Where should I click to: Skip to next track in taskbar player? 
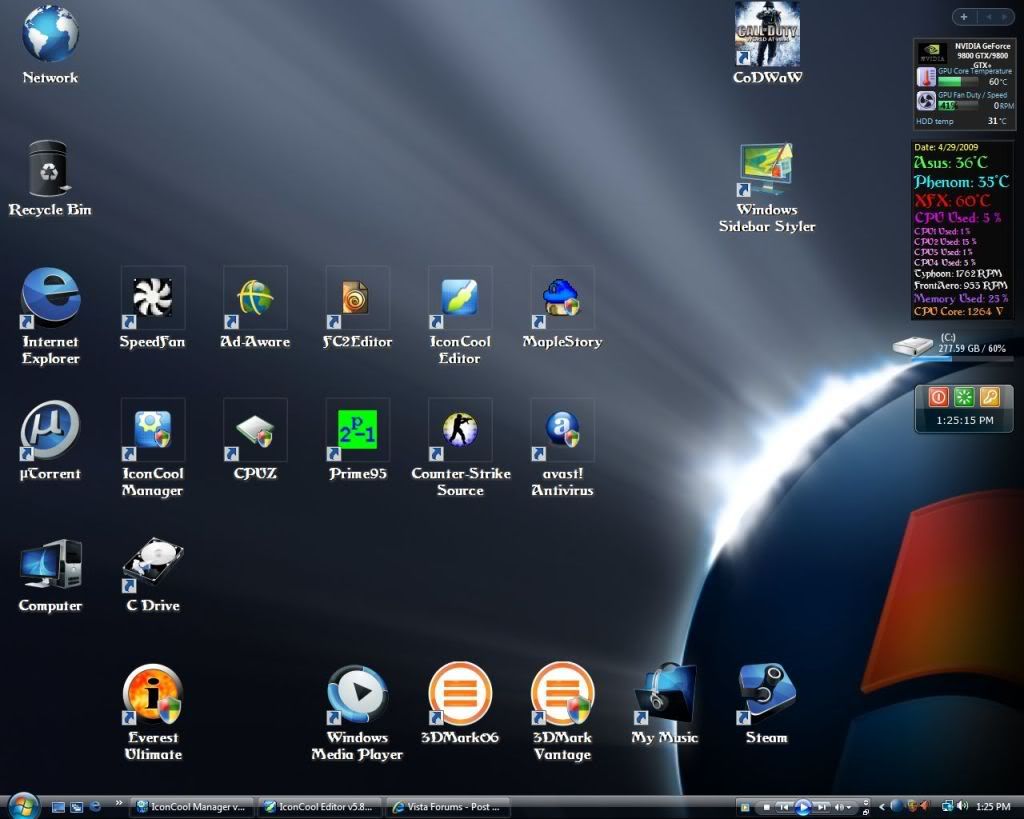(822, 807)
